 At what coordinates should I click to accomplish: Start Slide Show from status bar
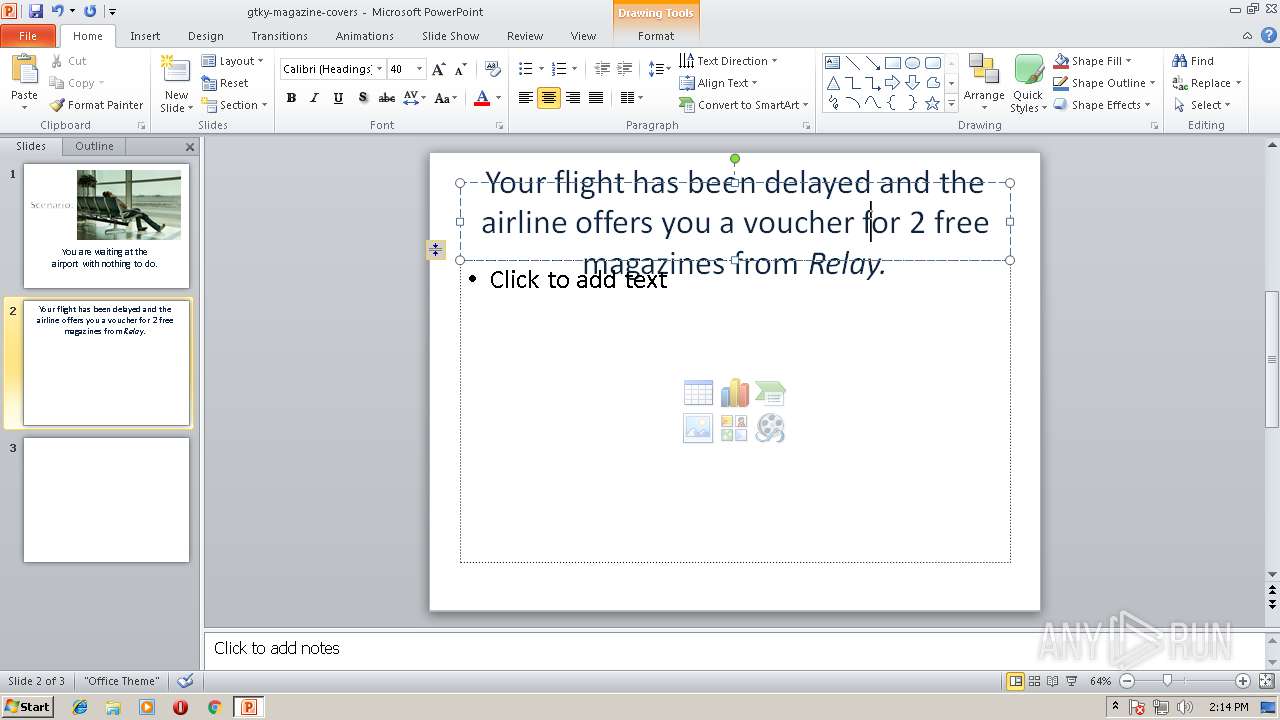pos(1071,681)
